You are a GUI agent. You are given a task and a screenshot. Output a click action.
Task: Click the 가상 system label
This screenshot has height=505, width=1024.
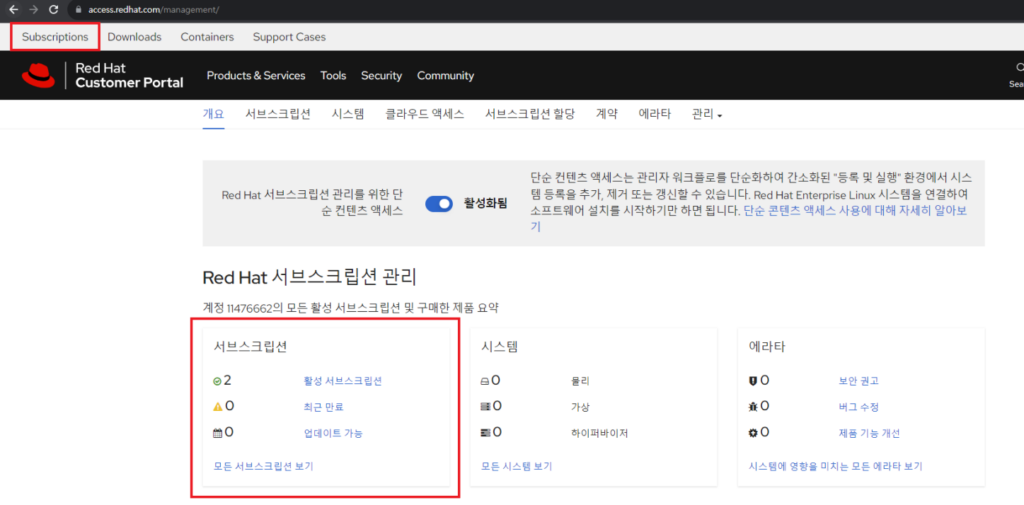(580, 407)
